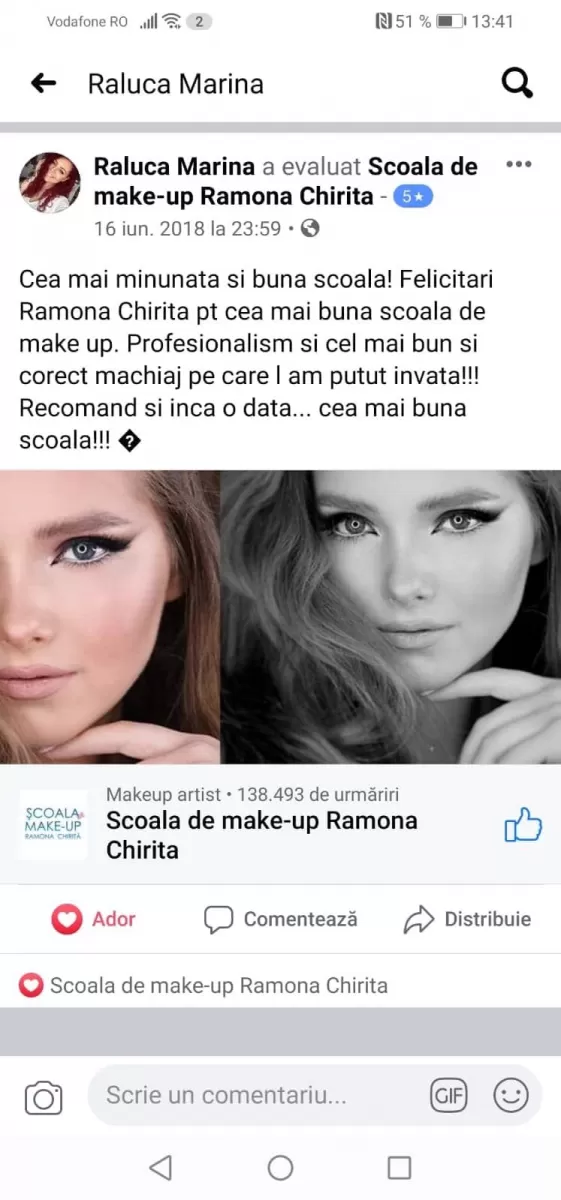Open Scoala de make-up page logo
Image resolution: width=561 pixels, height=1200 pixels.
pyautogui.click(x=53, y=825)
